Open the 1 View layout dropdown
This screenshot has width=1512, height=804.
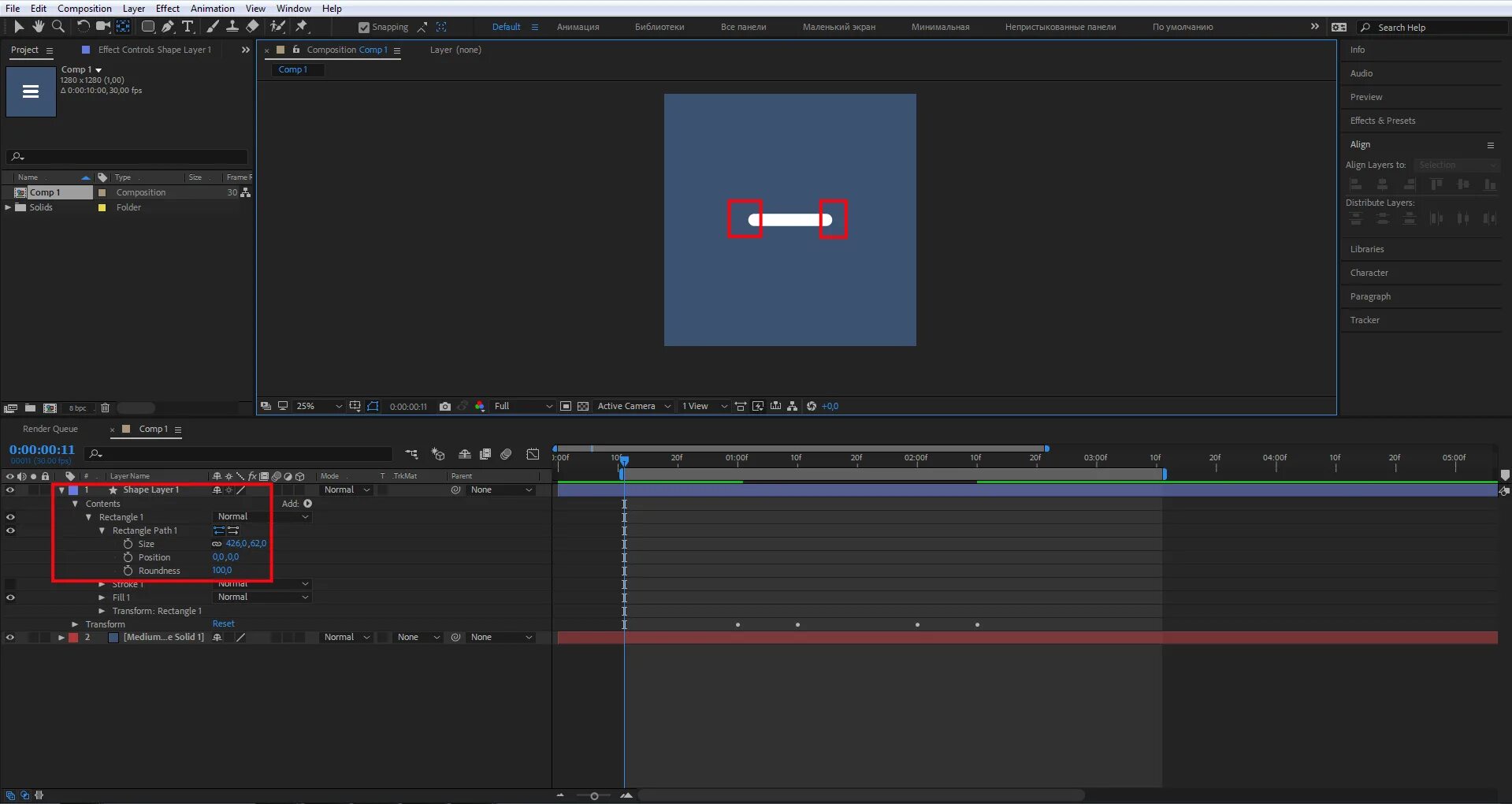click(x=704, y=407)
